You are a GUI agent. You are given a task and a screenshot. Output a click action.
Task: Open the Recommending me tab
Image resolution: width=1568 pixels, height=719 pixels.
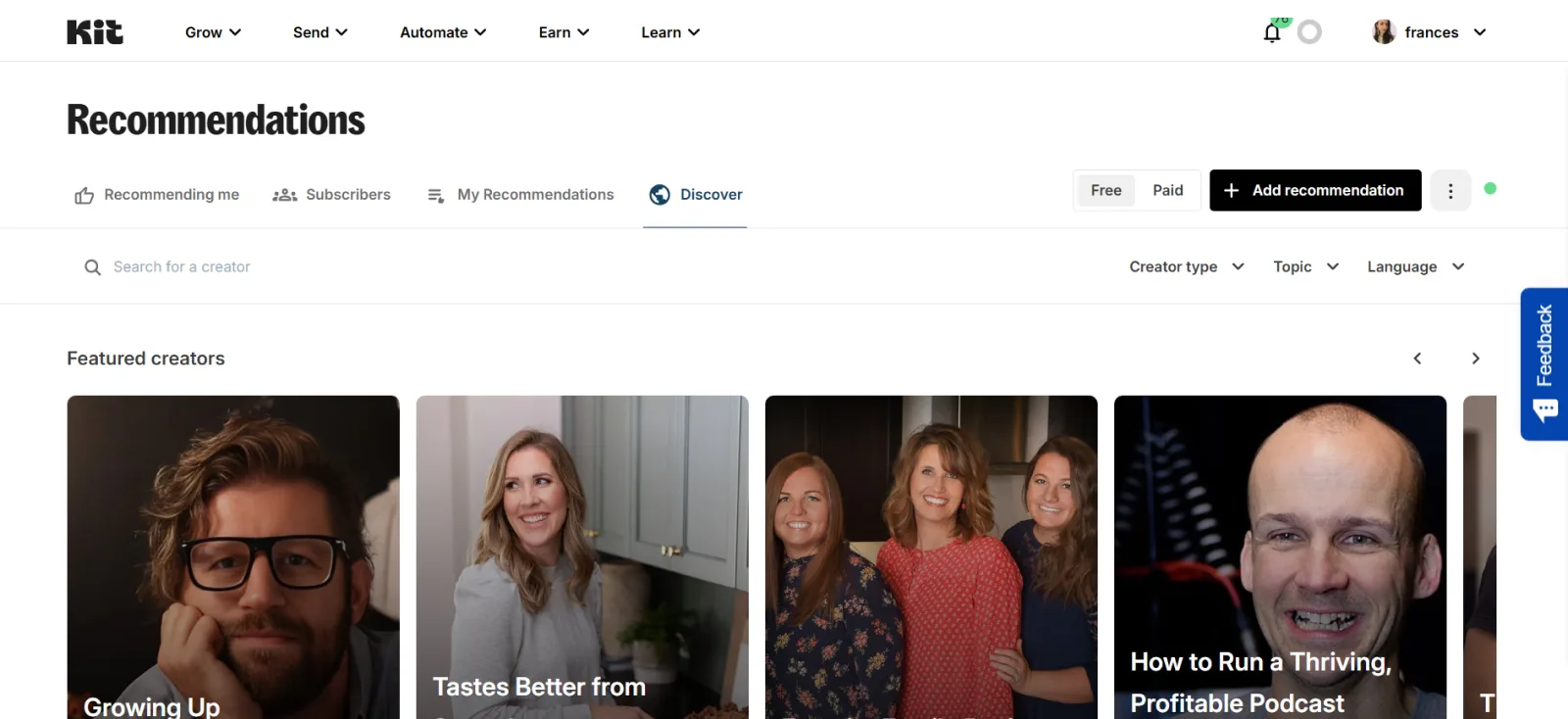point(157,195)
